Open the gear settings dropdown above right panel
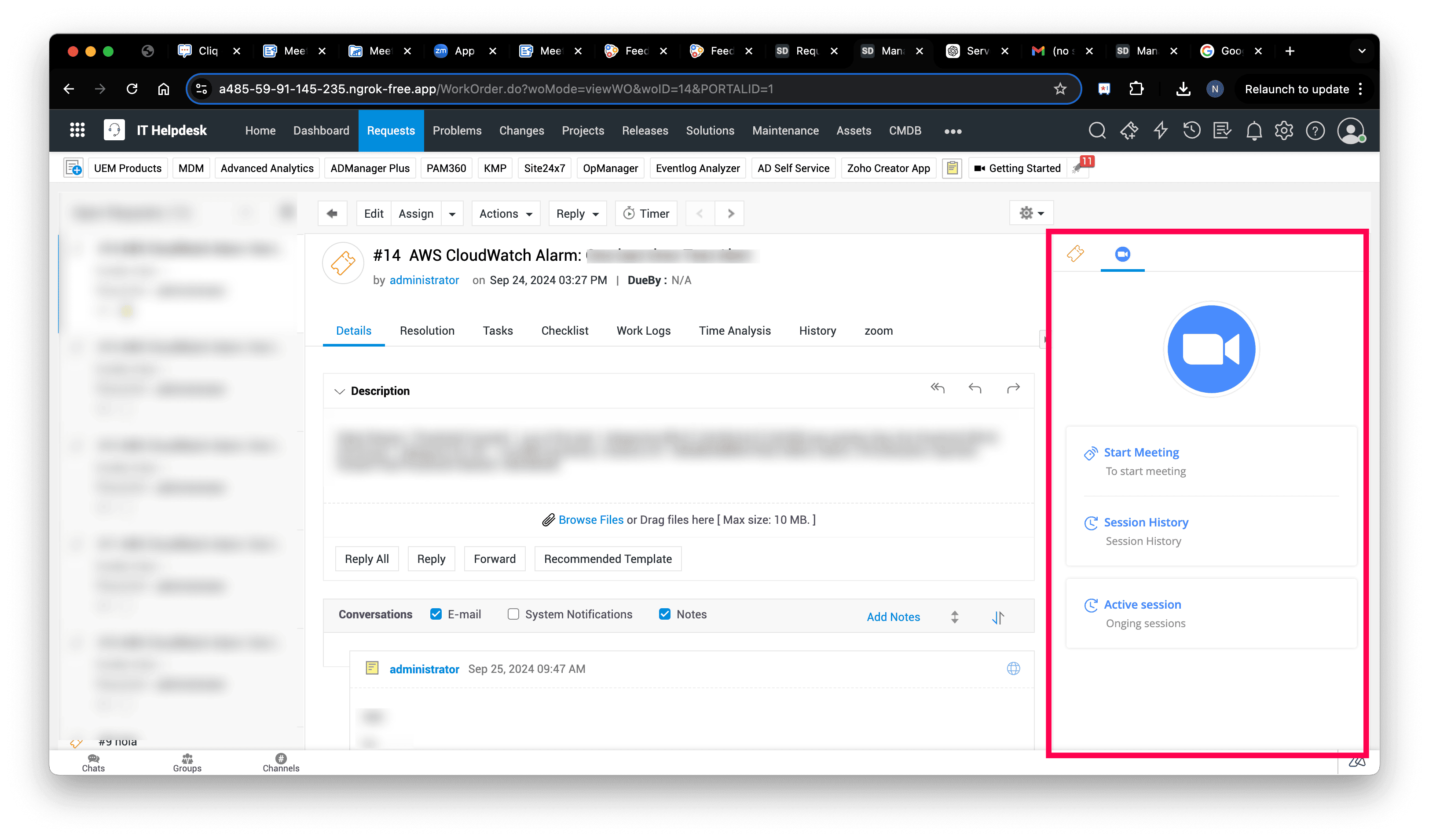This screenshot has height=840, width=1429. point(1031,212)
